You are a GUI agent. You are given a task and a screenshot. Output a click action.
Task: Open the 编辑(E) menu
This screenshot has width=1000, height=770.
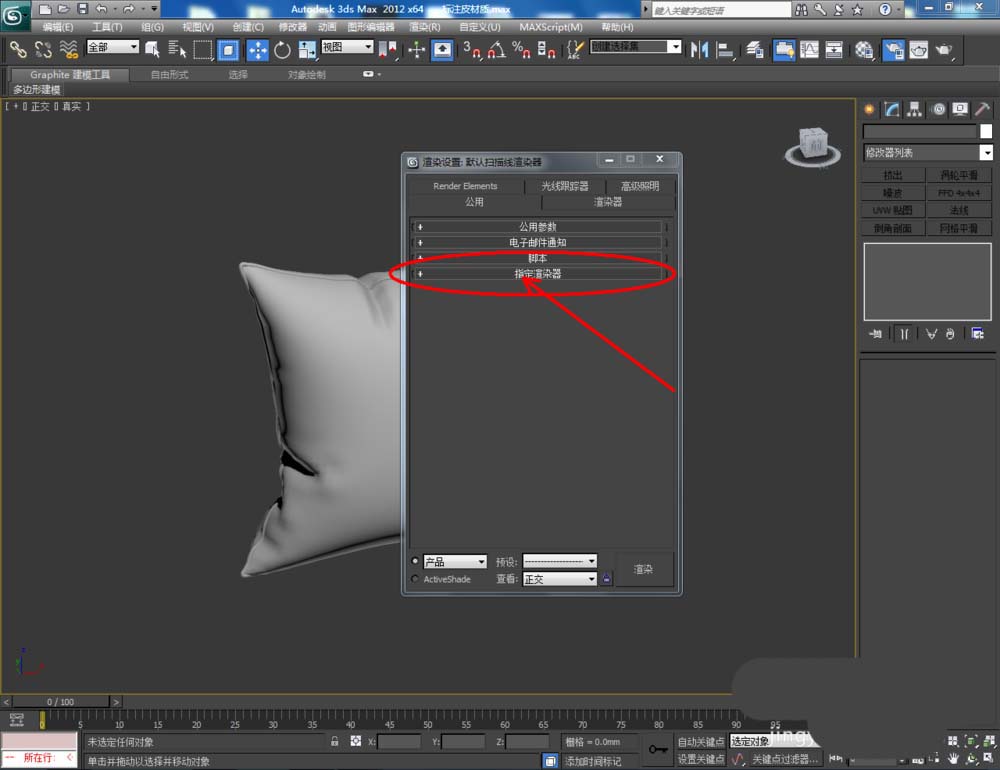[57, 27]
